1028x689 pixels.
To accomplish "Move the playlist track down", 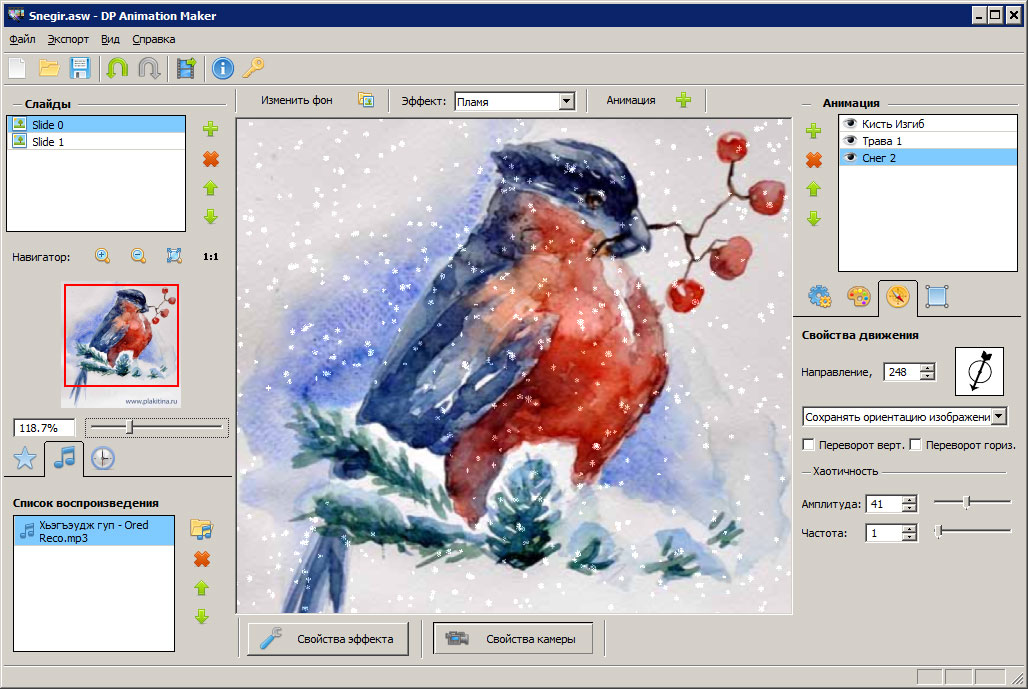I will [x=202, y=616].
